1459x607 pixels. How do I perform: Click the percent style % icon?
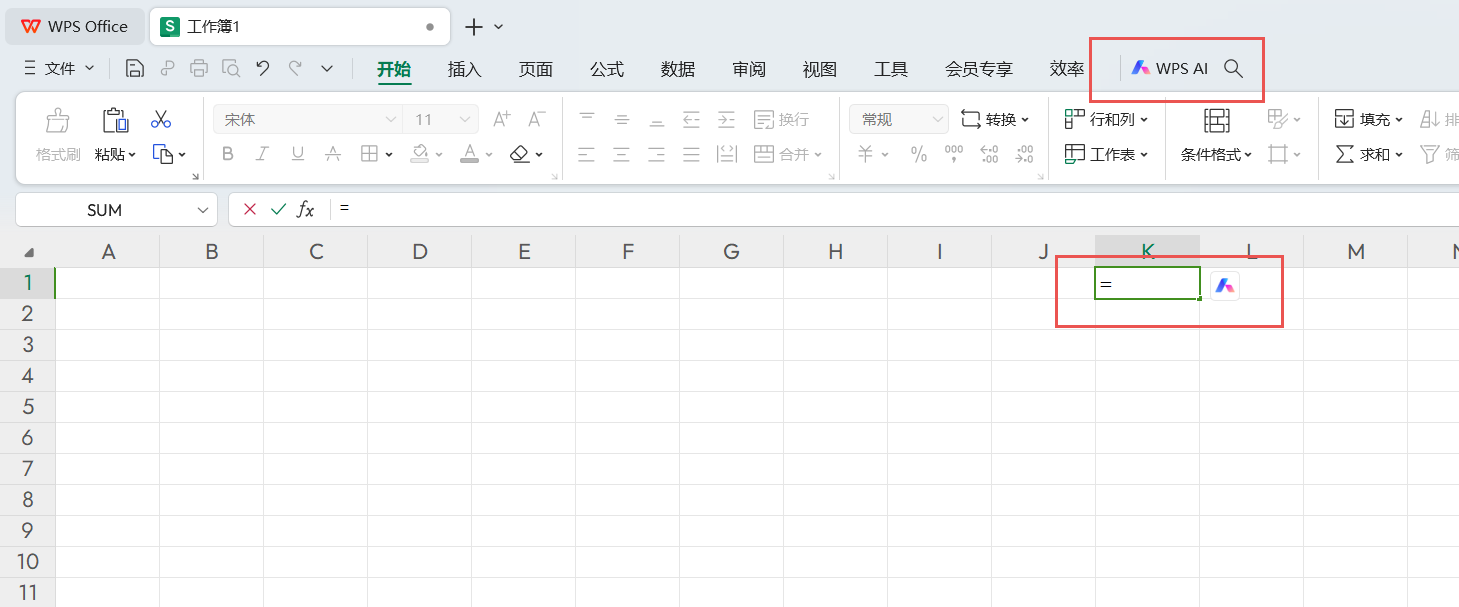click(x=918, y=154)
